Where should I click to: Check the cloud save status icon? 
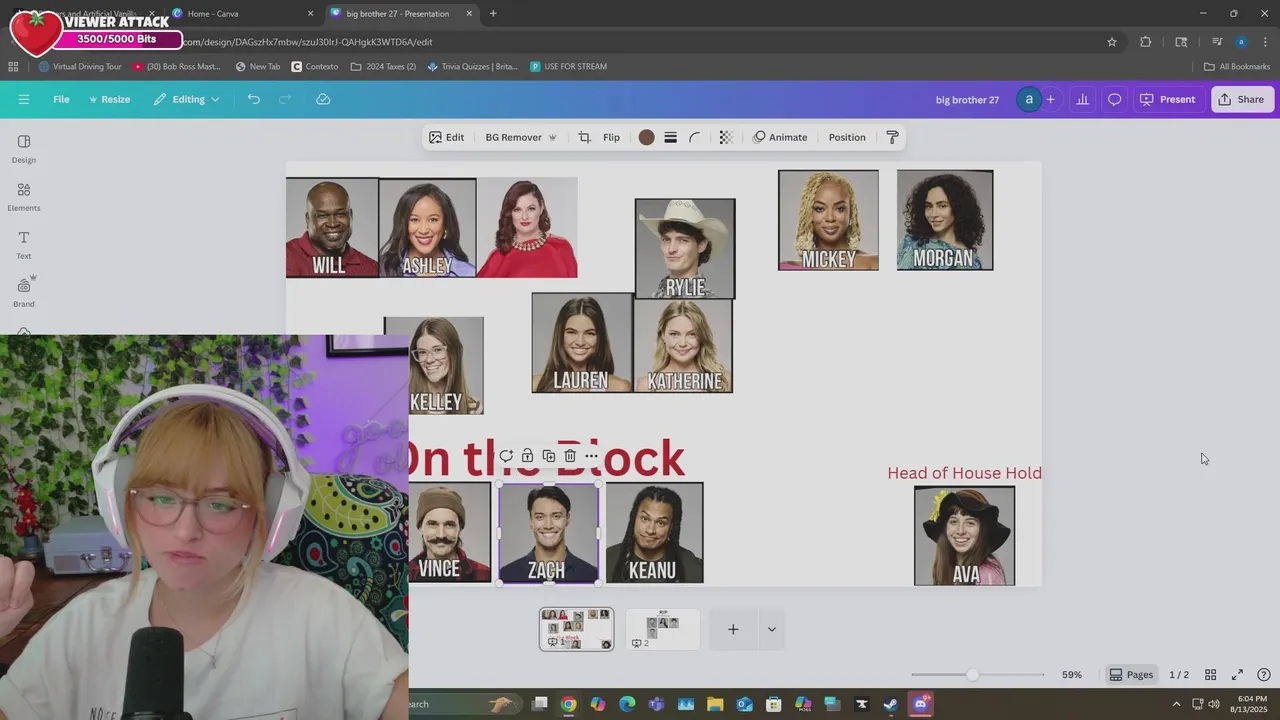323,99
